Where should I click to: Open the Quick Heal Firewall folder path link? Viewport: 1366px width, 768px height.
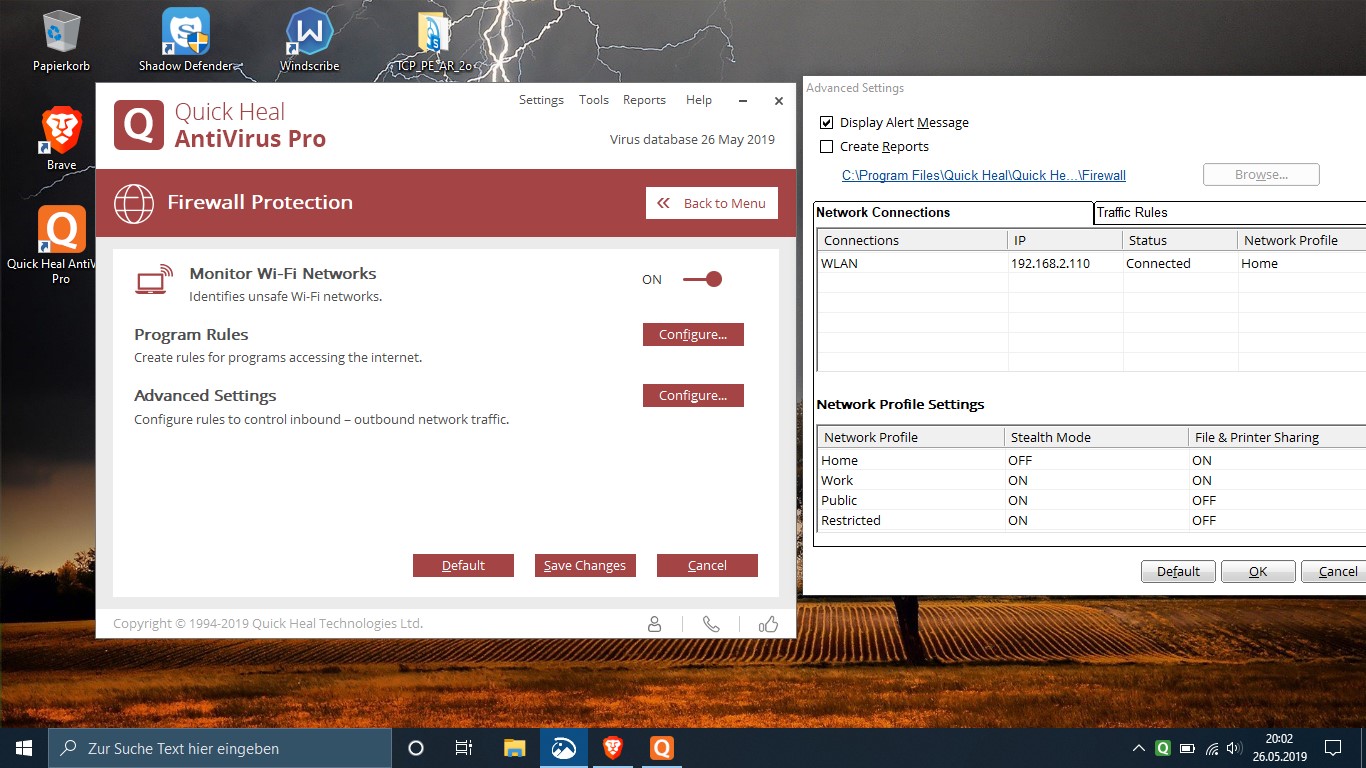point(984,175)
